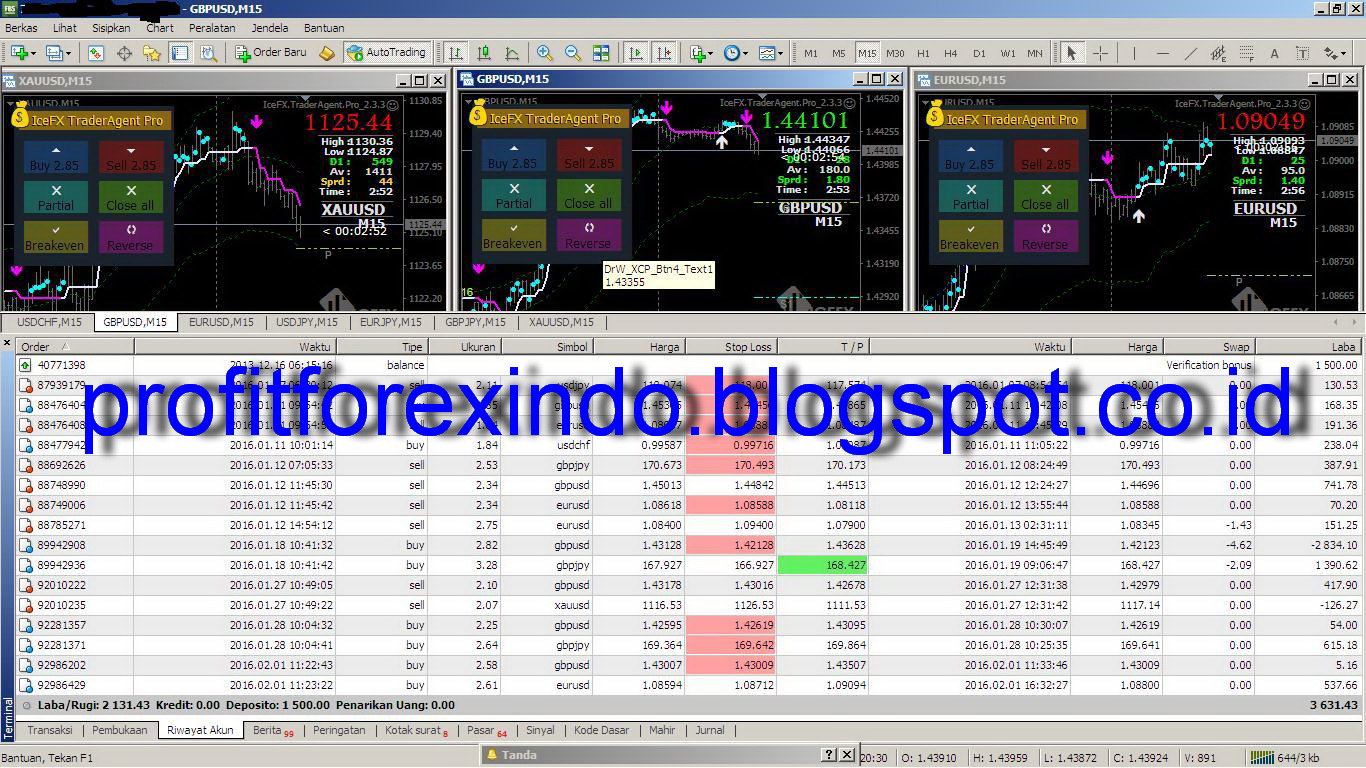Screen dimensions: 1366x768
Task: Pick the Trendline drawing tool
Action: coord(1190,53)
